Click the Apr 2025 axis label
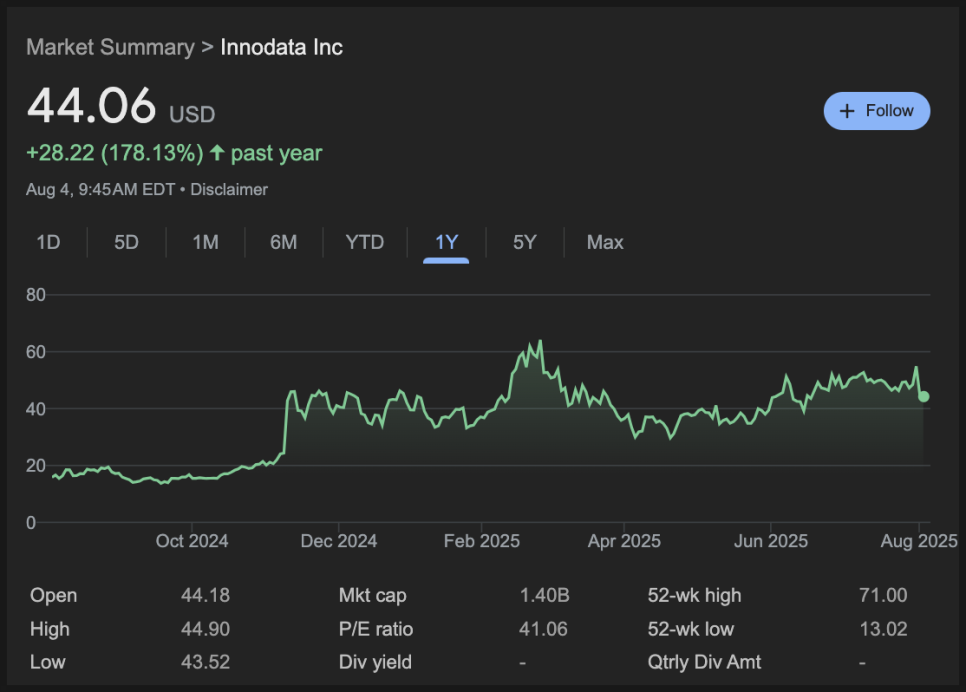 point(624,541)
